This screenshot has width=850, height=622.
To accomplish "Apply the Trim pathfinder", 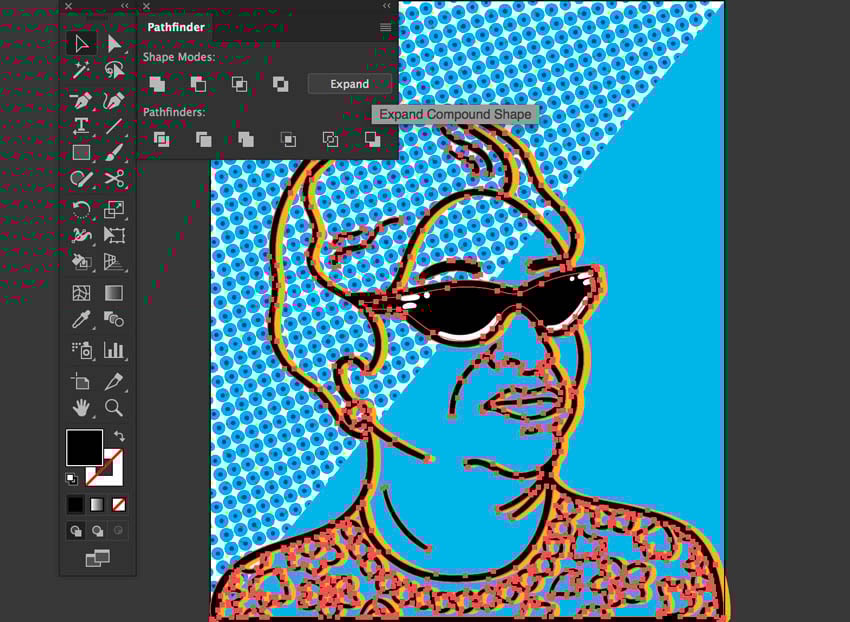I will click(202, 140).
